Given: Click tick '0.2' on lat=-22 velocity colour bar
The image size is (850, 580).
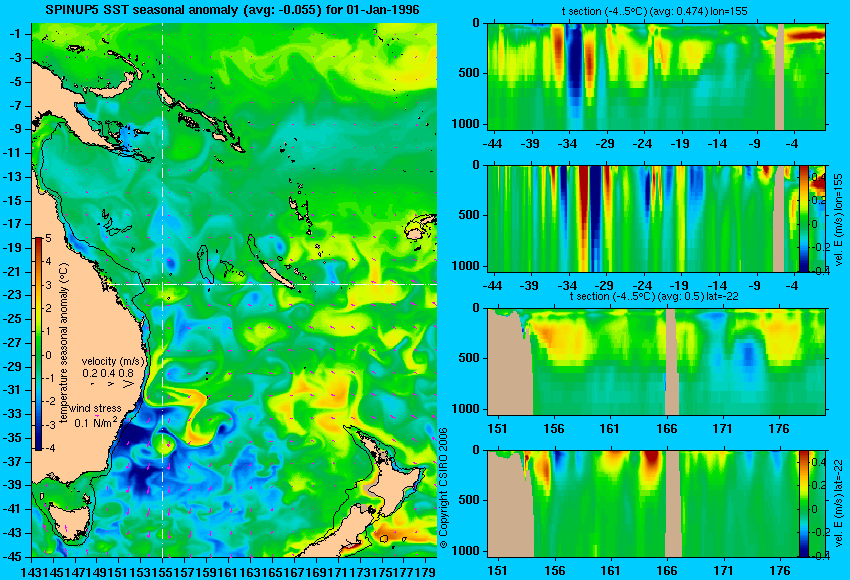Looking at the screenshot, I should (x=817, y=486).
